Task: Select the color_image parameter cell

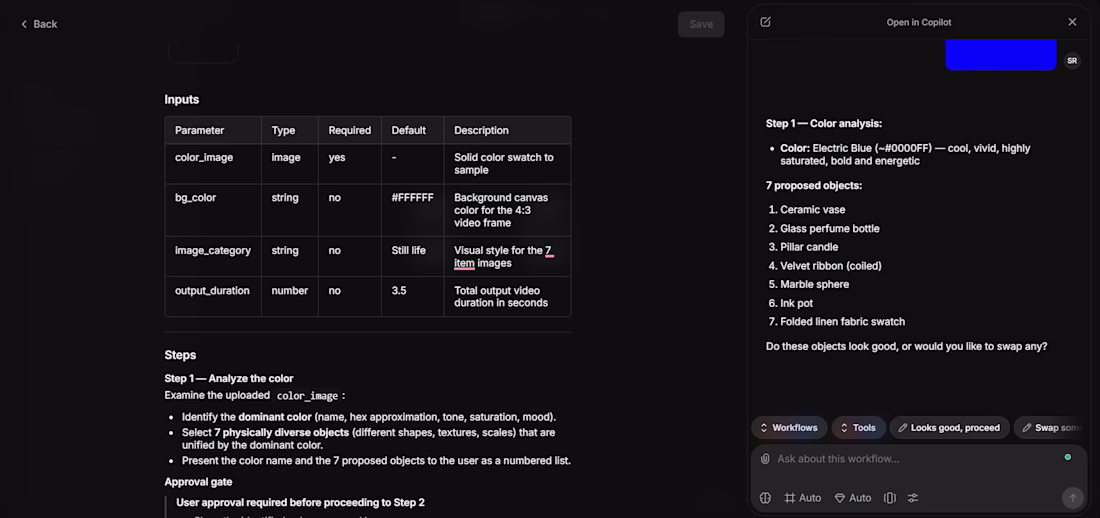Action: [x=203, y=158]
